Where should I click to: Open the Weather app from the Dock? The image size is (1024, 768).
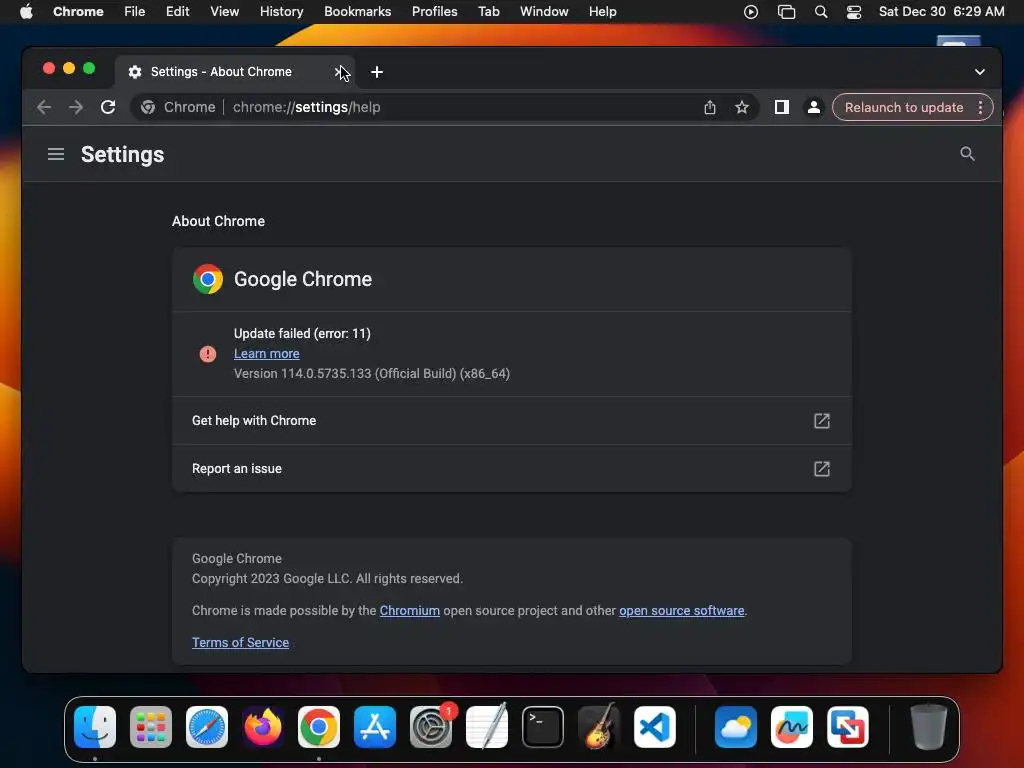tap(735, 727)
